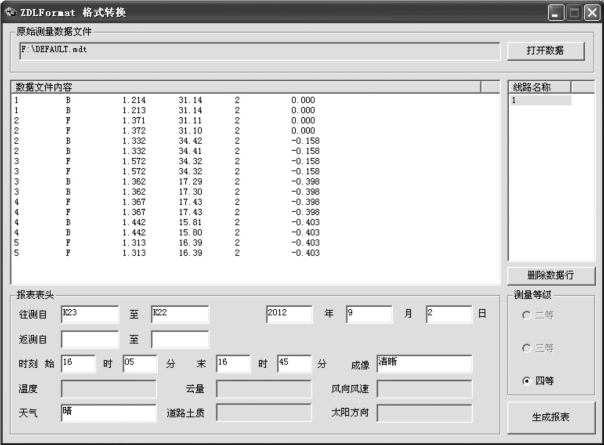Click the 至 field containing K22
Viewport: 604px width, 445px height.
click(180, 314)
